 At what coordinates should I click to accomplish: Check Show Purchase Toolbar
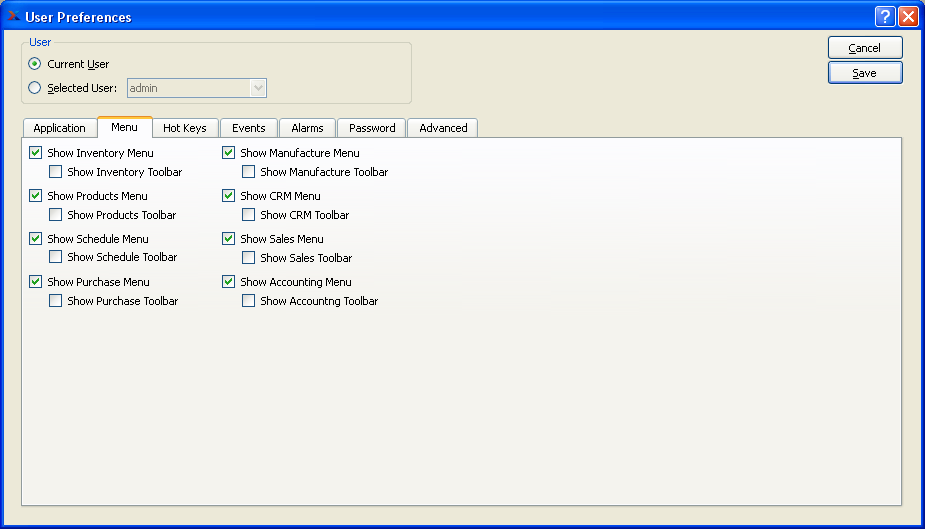[55, 301]
